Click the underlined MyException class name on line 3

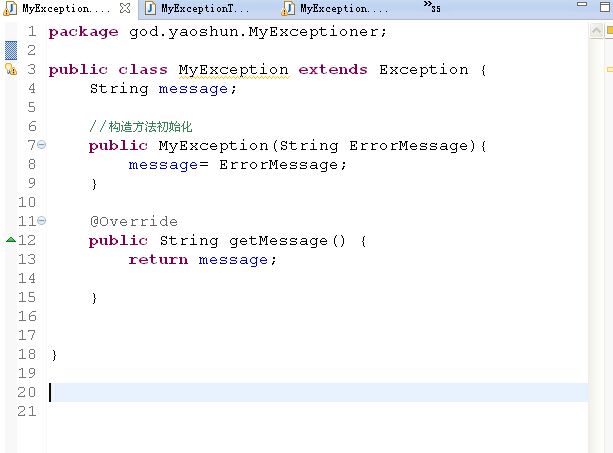(233, 70)
